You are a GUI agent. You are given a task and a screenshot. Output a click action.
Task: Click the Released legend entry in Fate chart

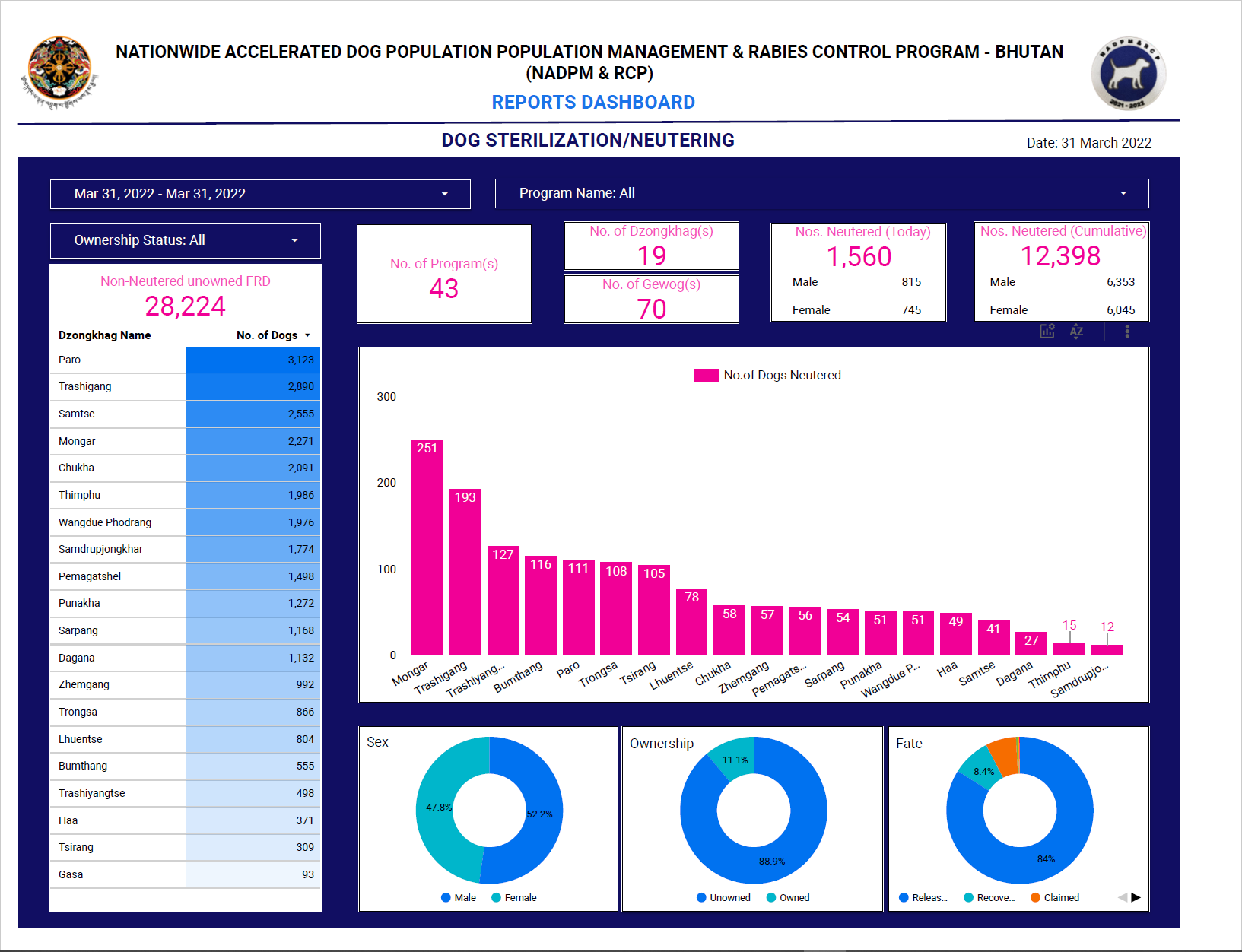(923, 897)
